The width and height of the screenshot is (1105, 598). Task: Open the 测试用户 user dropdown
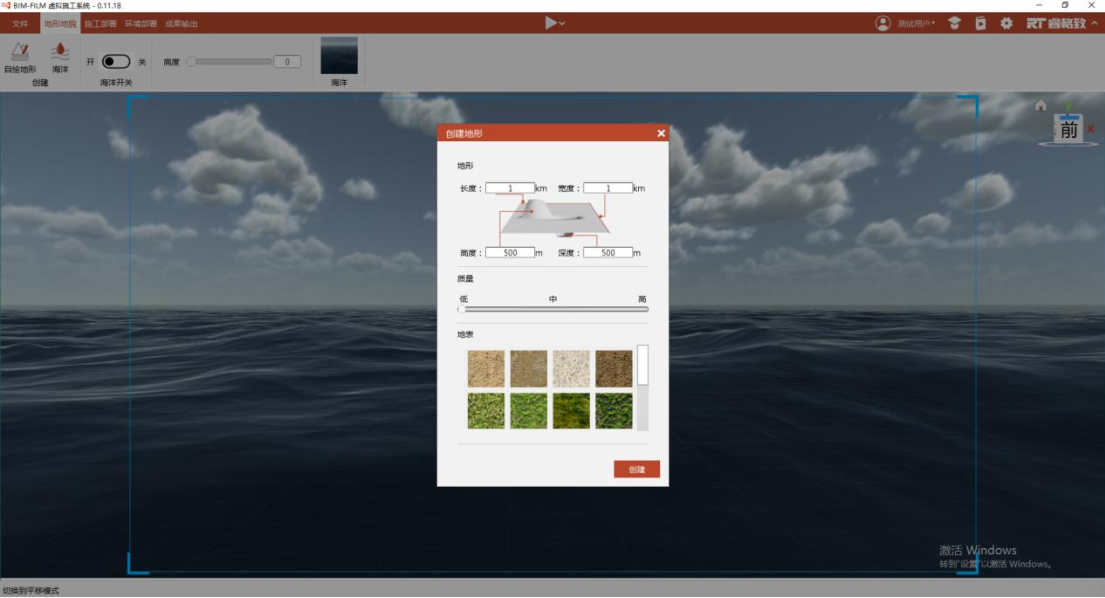pyautogui.click(x=916, y=24)
